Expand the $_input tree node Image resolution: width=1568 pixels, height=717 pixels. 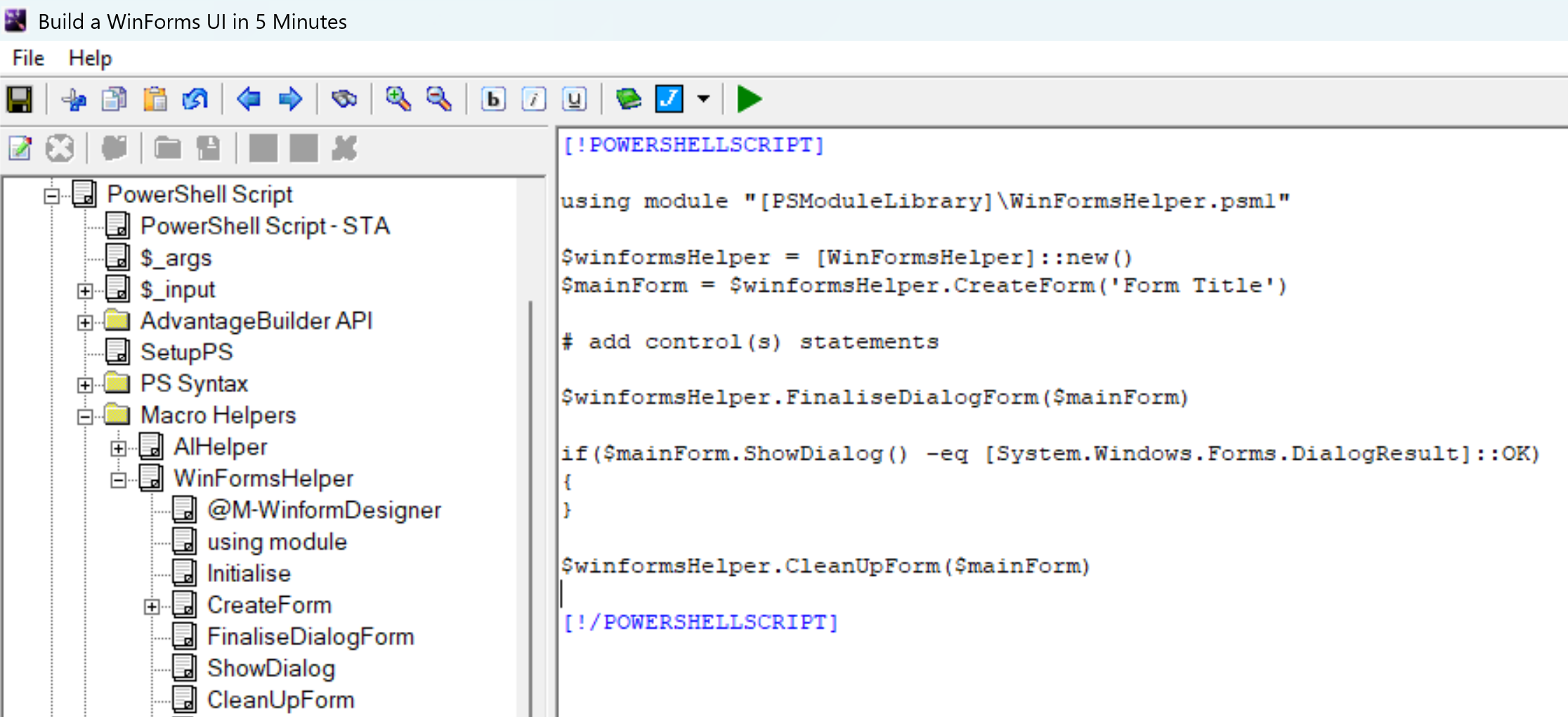coord(85,291)
